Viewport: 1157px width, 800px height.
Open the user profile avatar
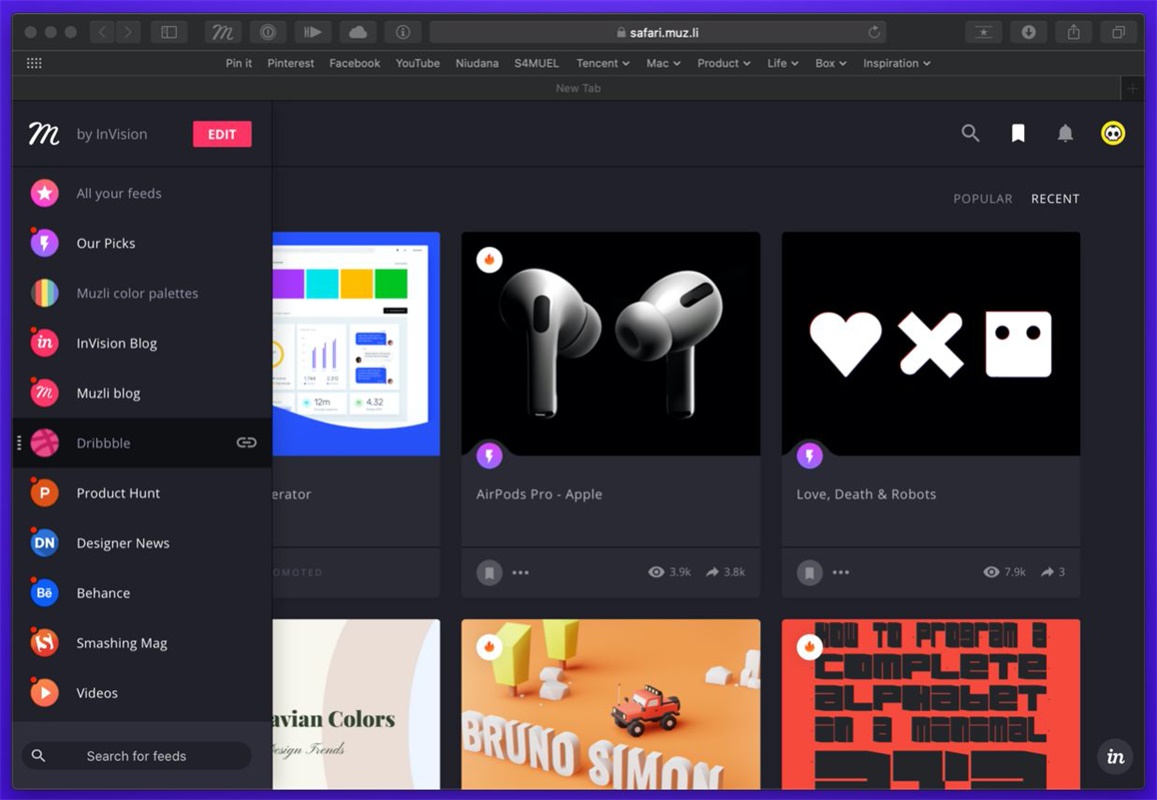(x=1113, y=134)
